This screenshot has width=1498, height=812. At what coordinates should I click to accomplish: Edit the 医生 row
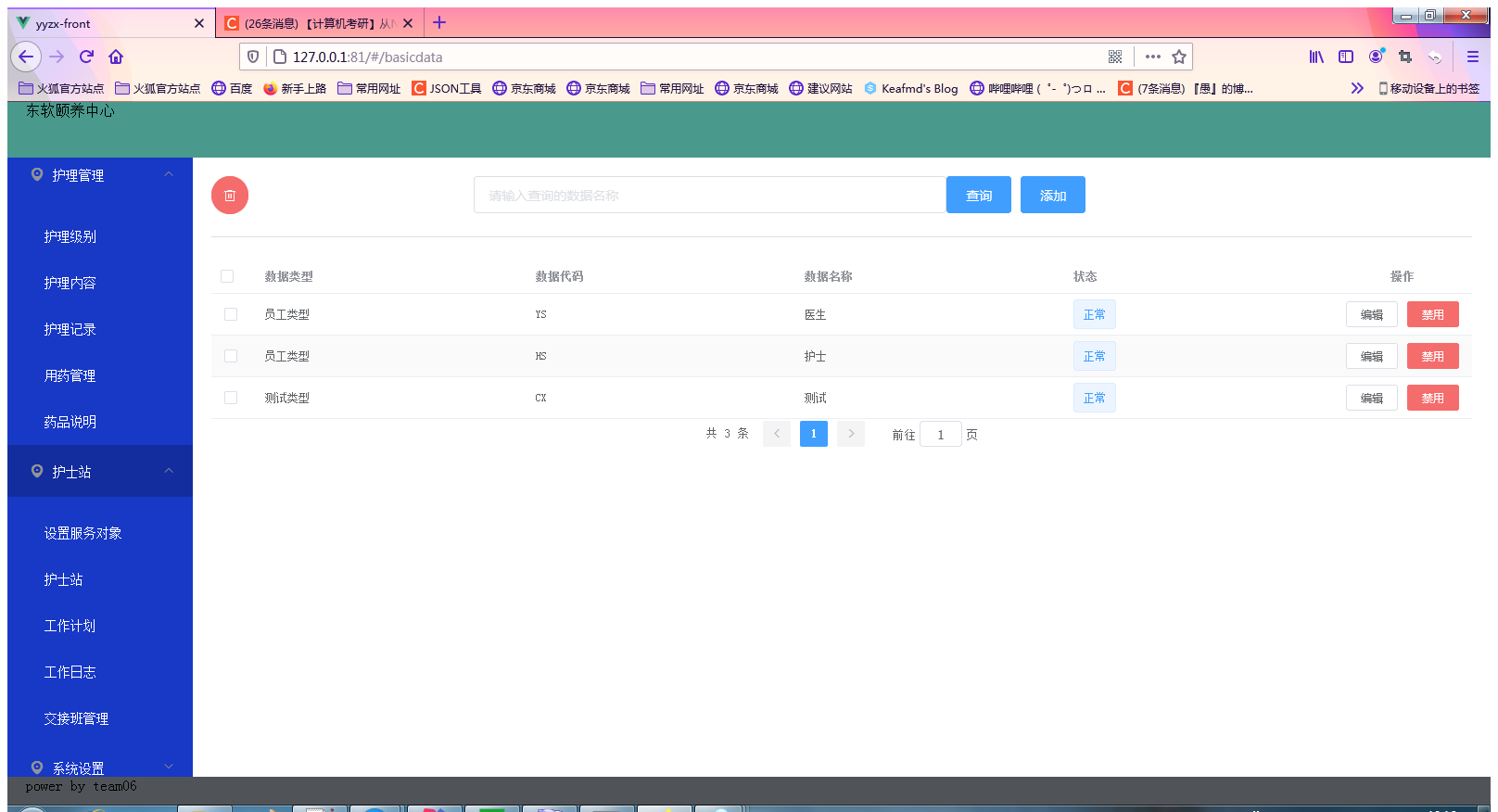click(x=1372, y=314)
